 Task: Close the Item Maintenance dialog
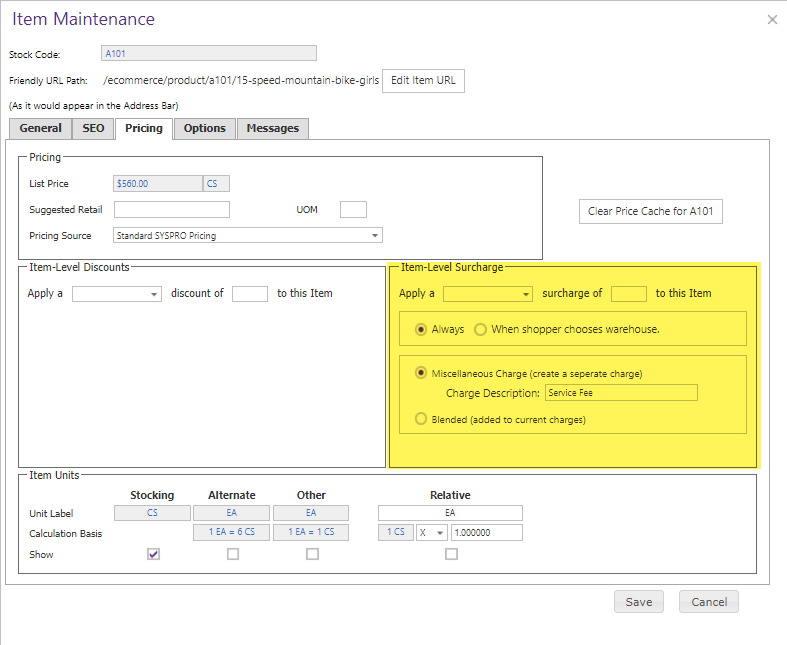(772, 20)
